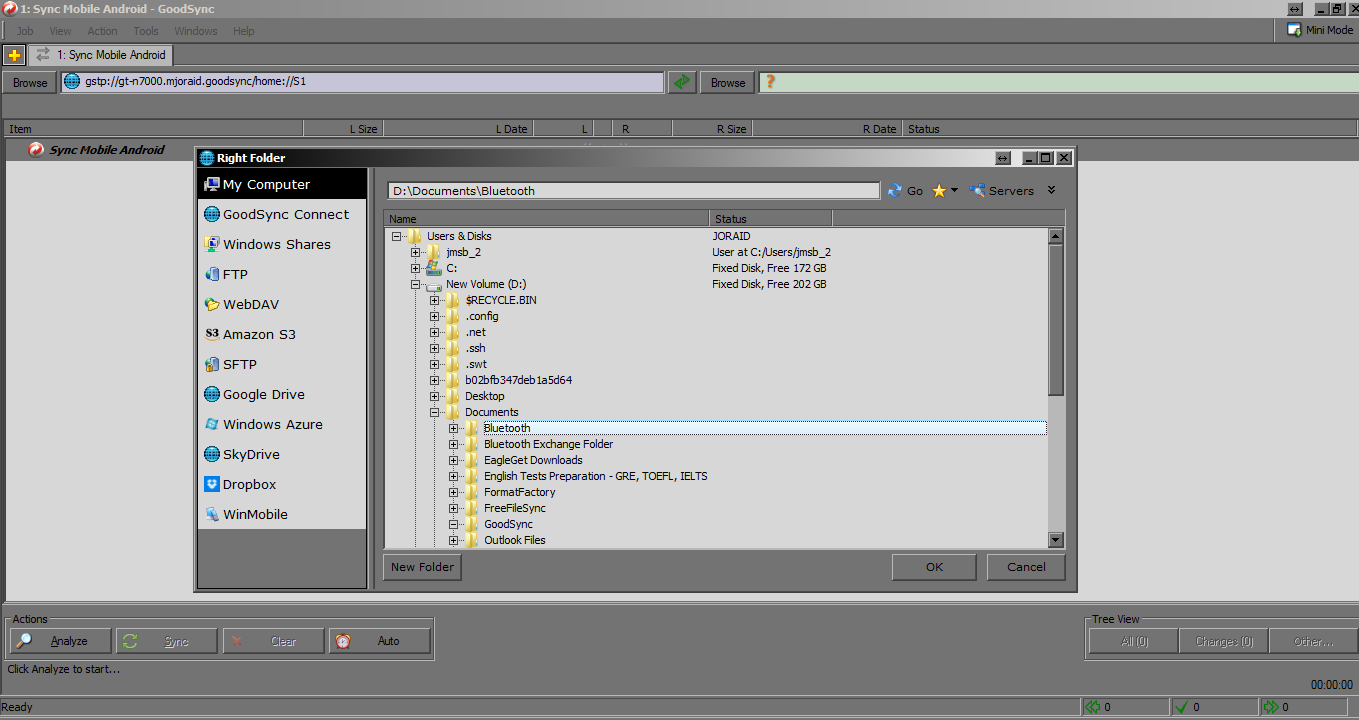Select the FormatFactory folder

pyautogui.click(x=519, y=492)
